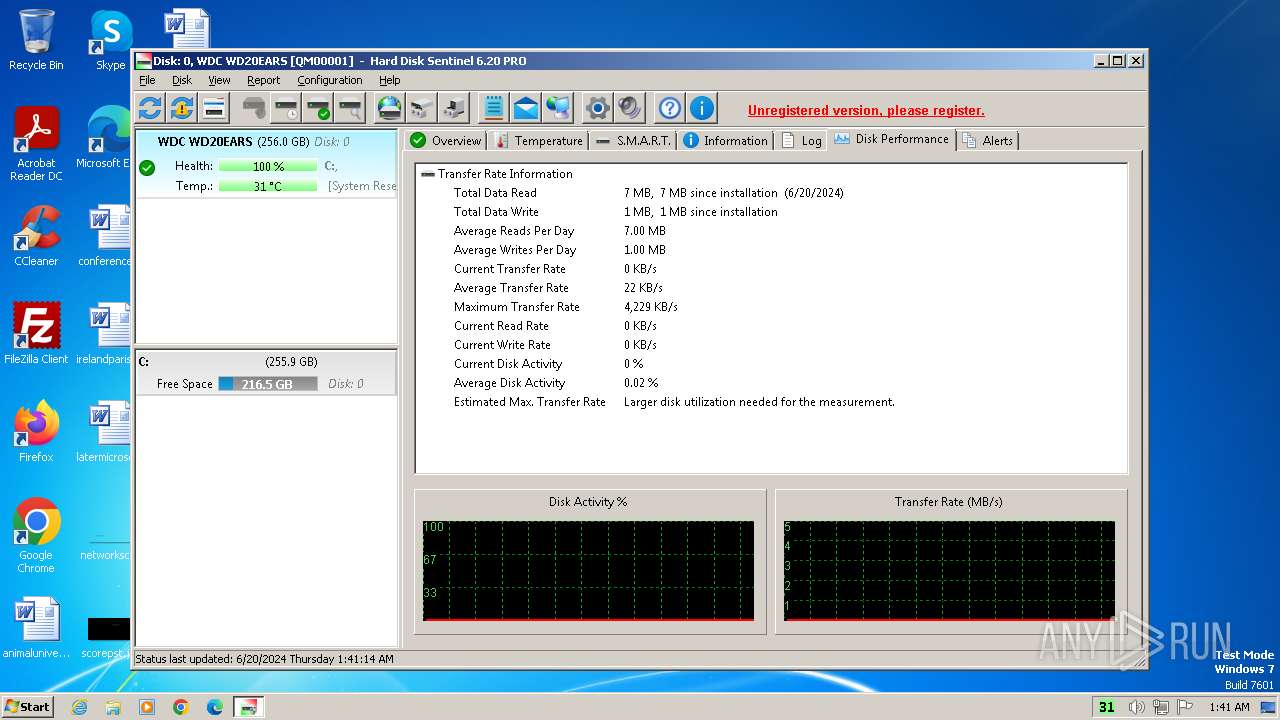Click the globe with disk toolbar icon
Screen dimensions: 1280x720
pos(390,108)
